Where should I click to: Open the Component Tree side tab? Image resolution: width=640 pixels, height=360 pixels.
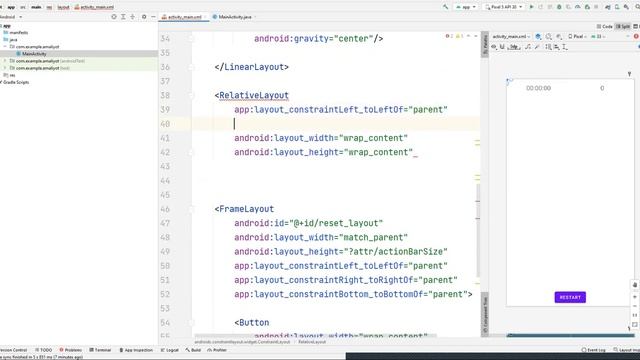click(x=485, y=314)
